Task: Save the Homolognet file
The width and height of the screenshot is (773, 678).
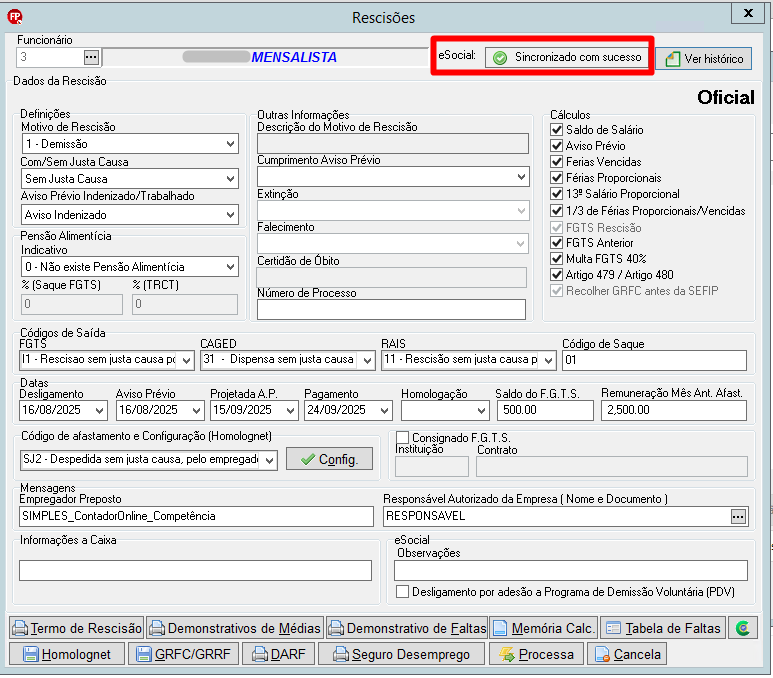Action: pos(67,654)
